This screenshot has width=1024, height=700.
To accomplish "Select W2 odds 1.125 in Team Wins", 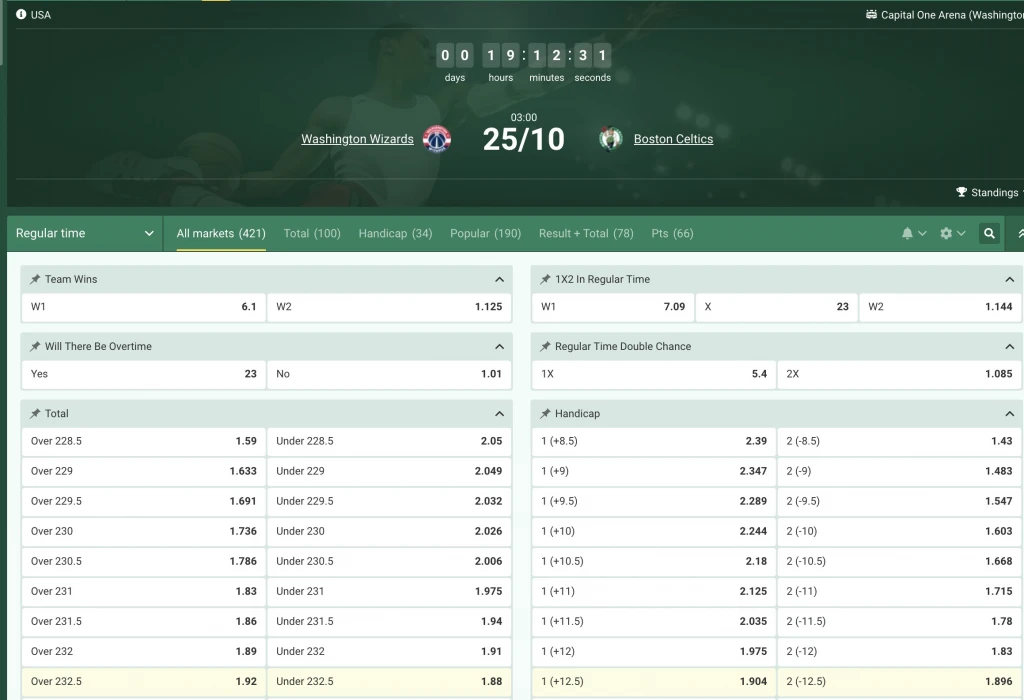I will pos(389,307).
